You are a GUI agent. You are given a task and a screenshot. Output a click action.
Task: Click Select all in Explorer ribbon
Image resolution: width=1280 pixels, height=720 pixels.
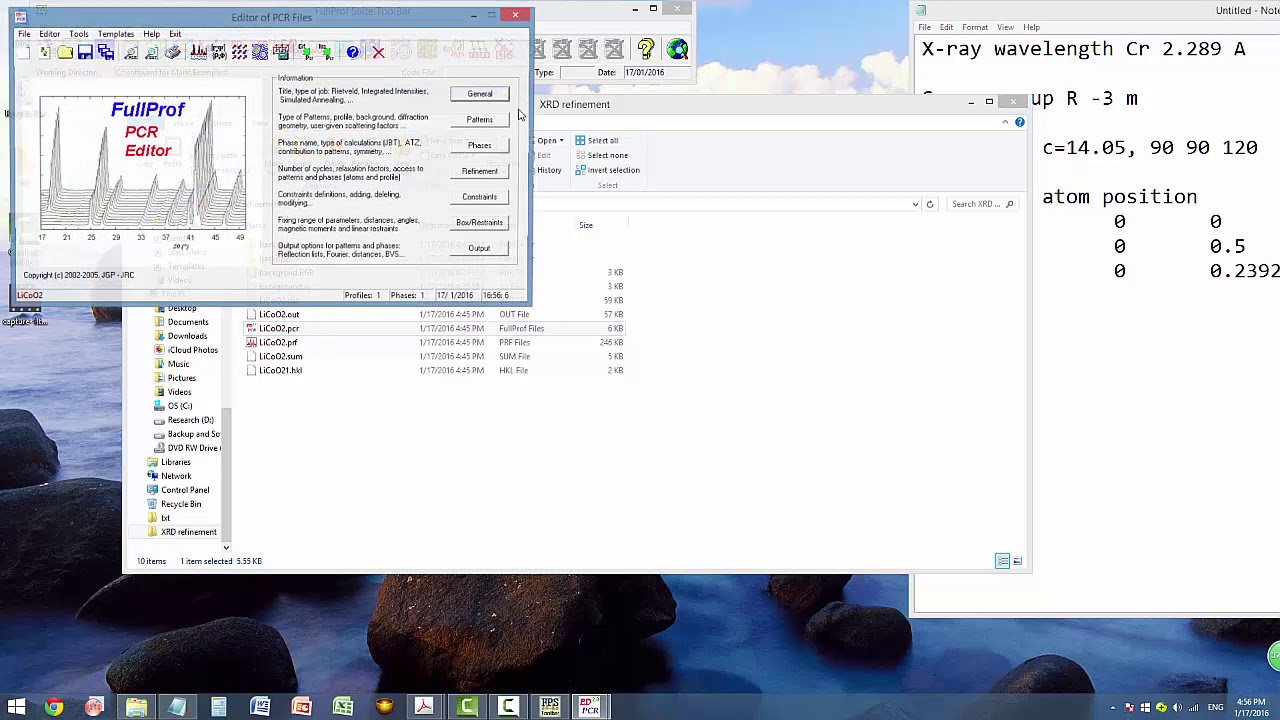[x=596, y=141]
